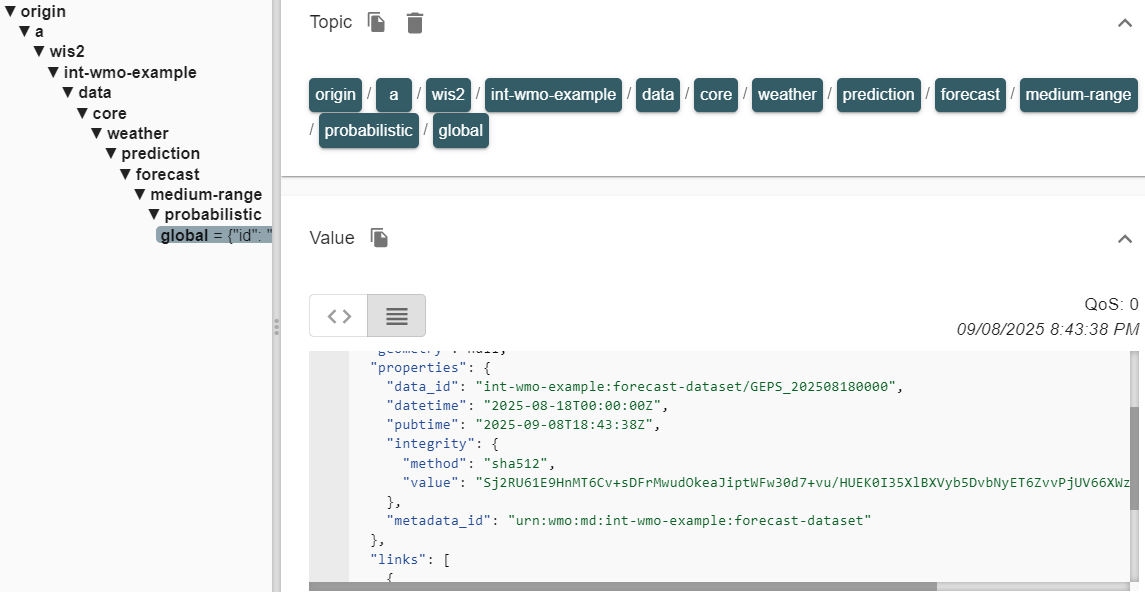Click the integrity hash value string
Screen dimensions: 1145x592
click(803, 483)
